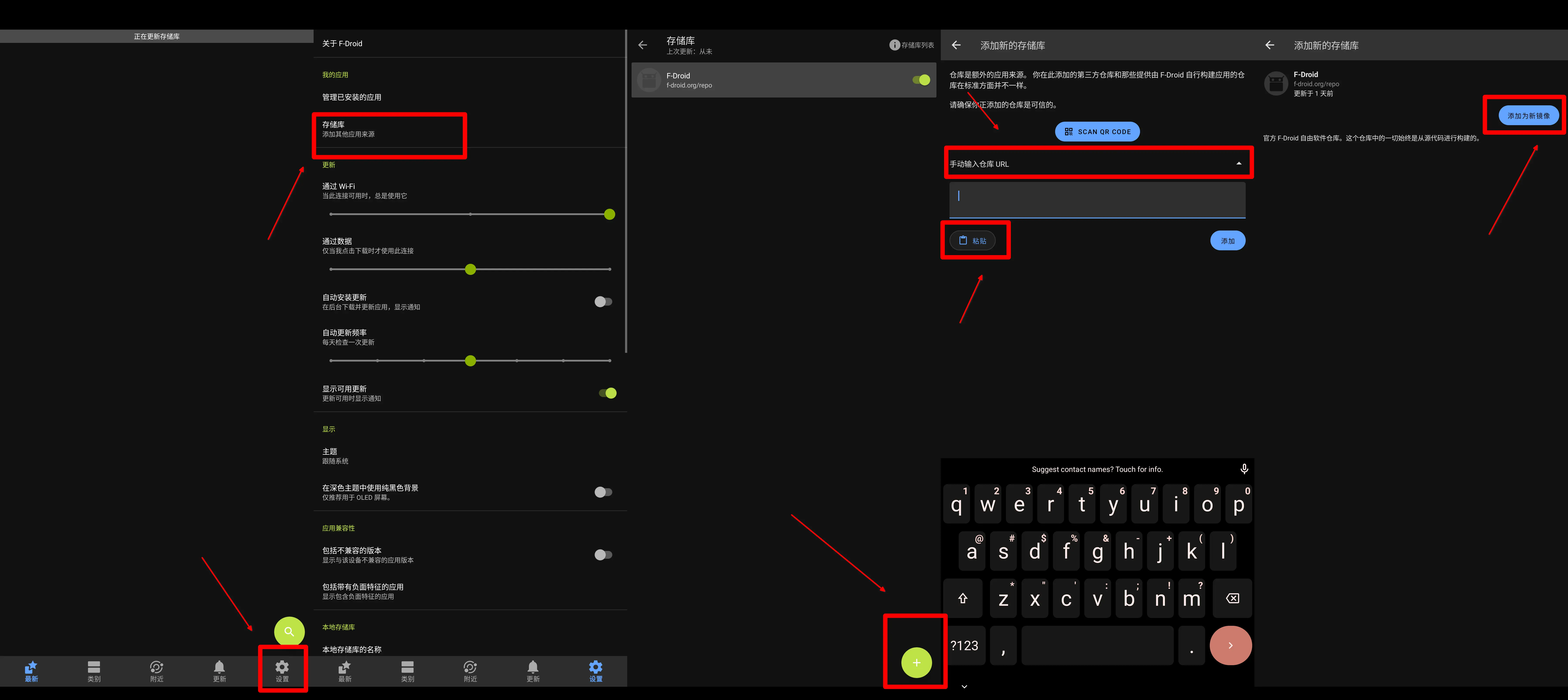
Task: Tap the keyboard backspace key
Action: (x=1232, y=598)
